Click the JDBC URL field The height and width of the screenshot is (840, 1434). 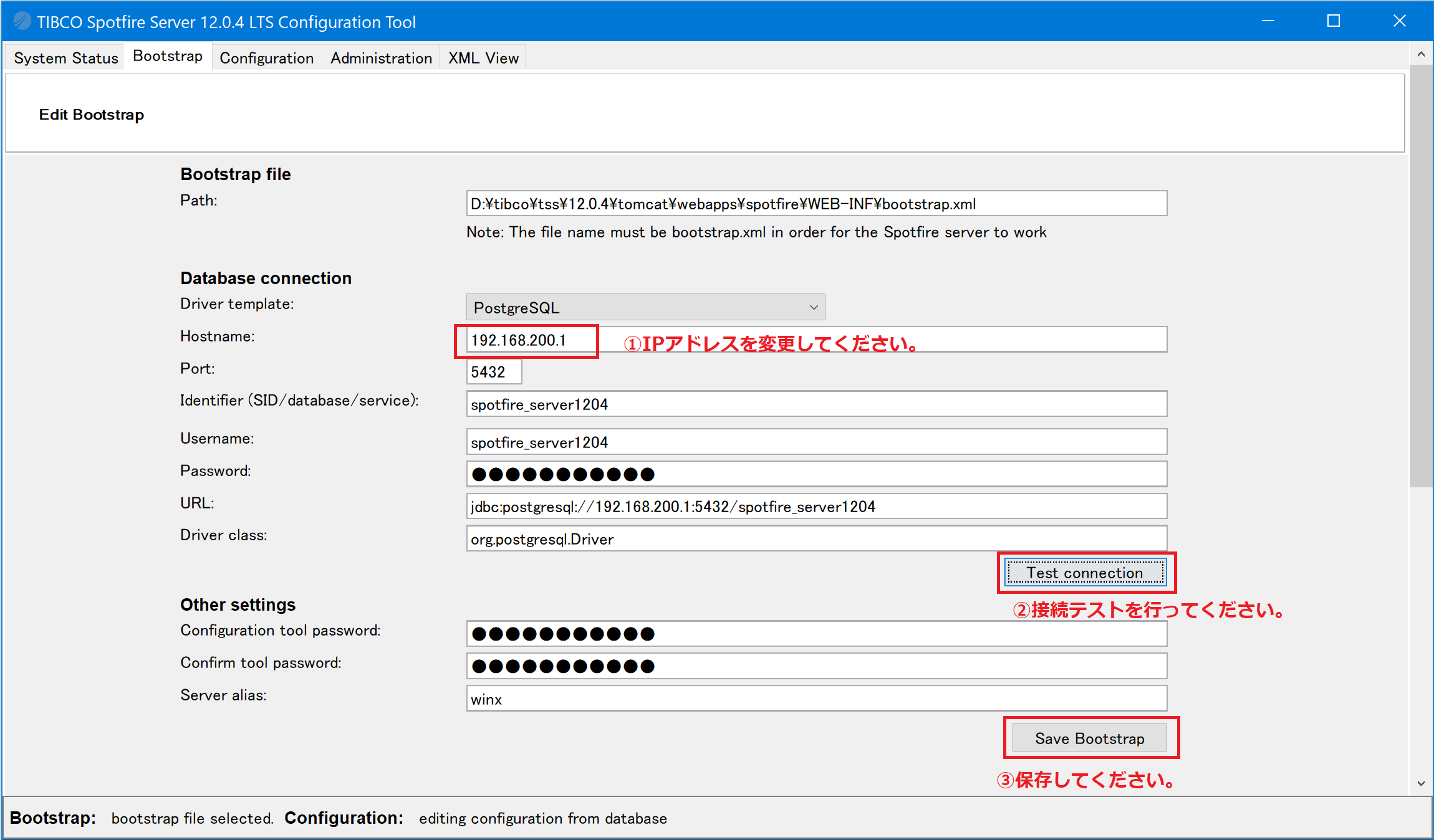pyautogui.click(x=817, y=506)
